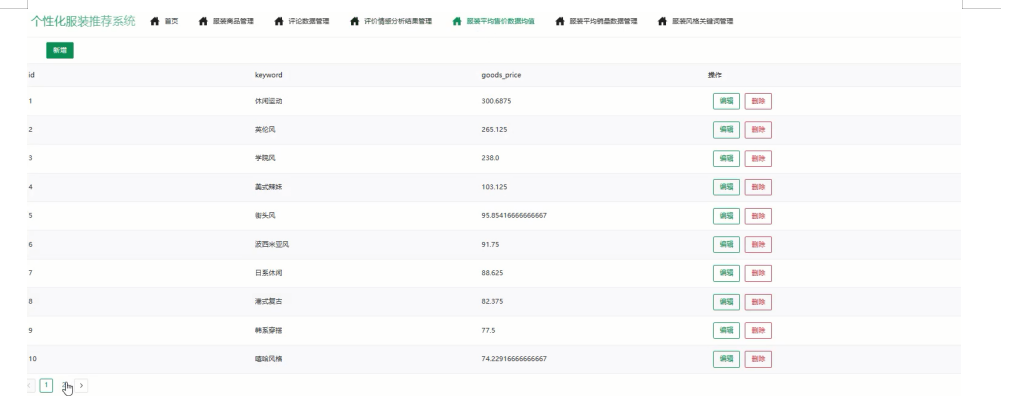This screenshot has width=1014, height=396.
Task: Select the 休闲运动 keyword cell
Action: [x=268, y=102]
